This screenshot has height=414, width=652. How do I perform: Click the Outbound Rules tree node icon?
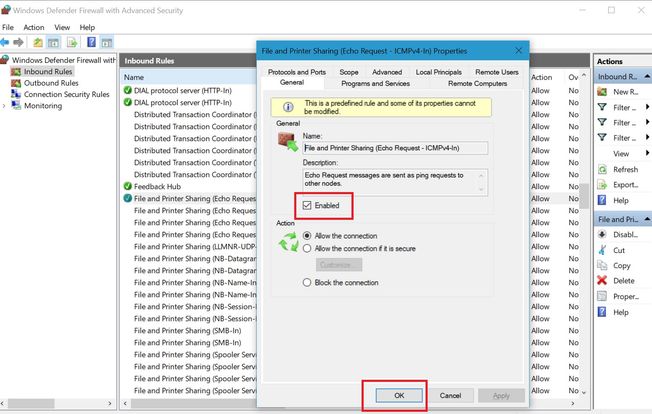pyautogui.click(x=16, y=83)
